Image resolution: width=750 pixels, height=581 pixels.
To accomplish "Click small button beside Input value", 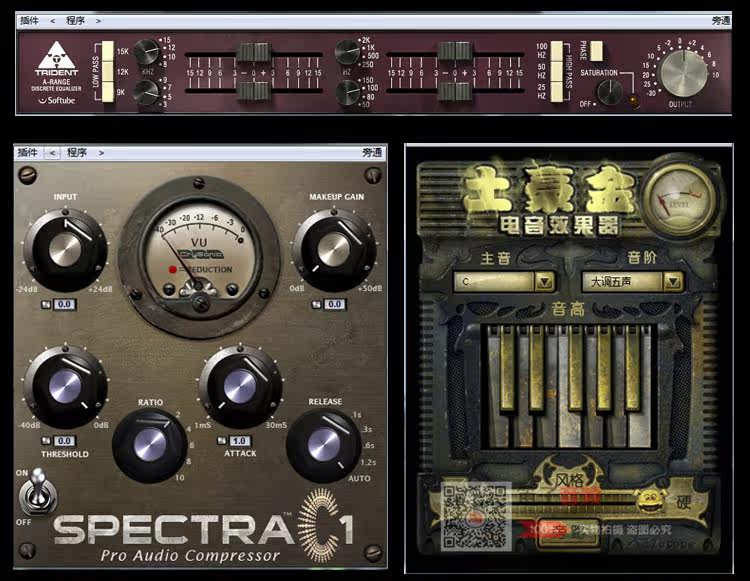I will 45,304.
